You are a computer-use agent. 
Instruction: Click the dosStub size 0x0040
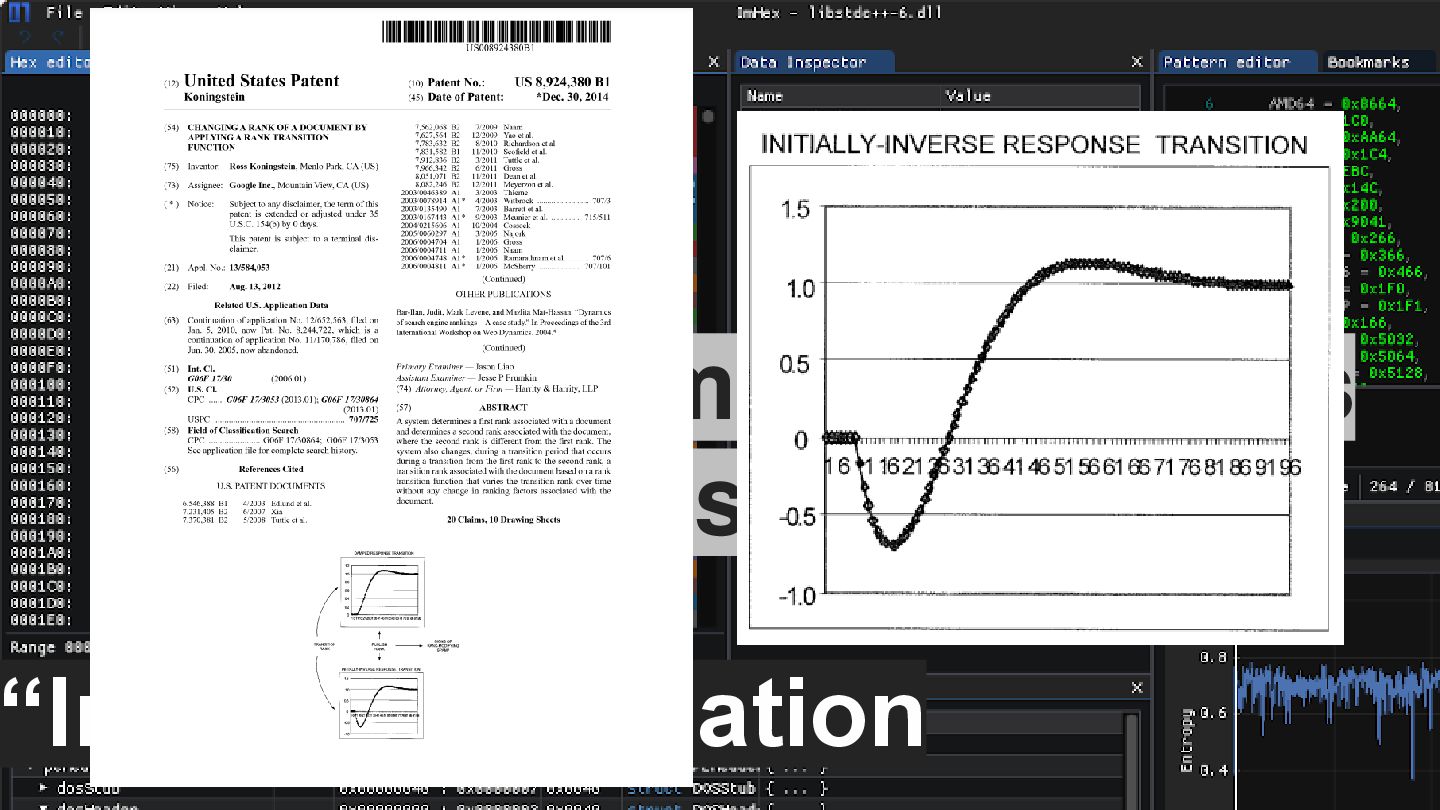click(x=571, y=788)
